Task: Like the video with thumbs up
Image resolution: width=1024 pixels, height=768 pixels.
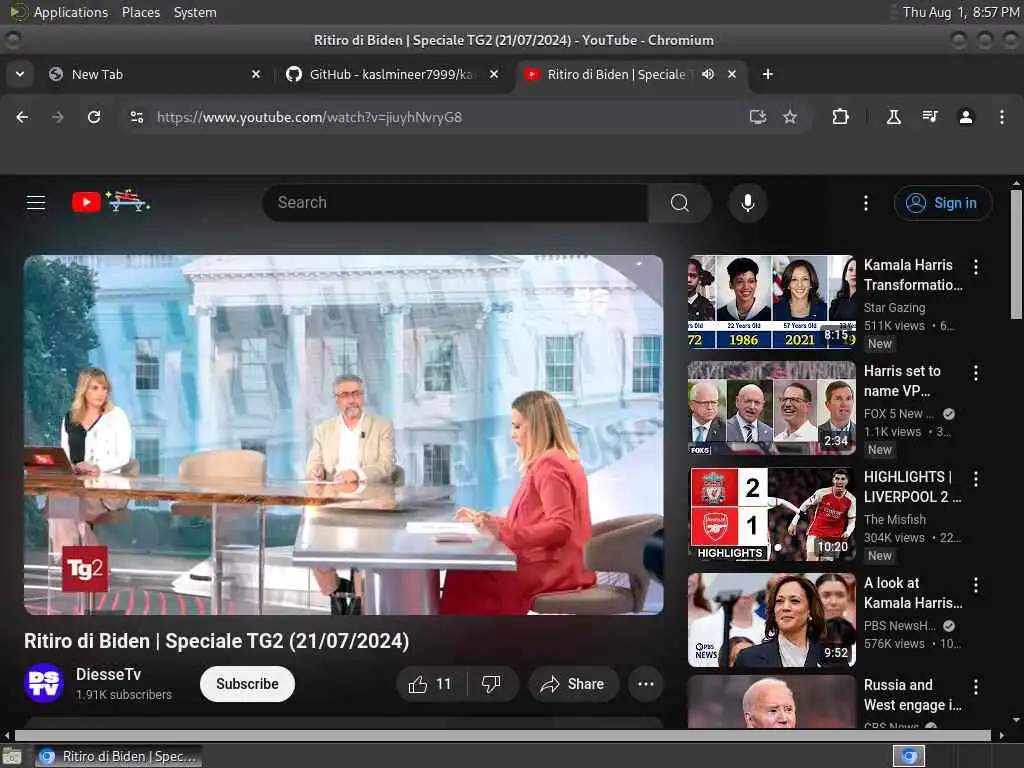Action: (x=431, y=684)
